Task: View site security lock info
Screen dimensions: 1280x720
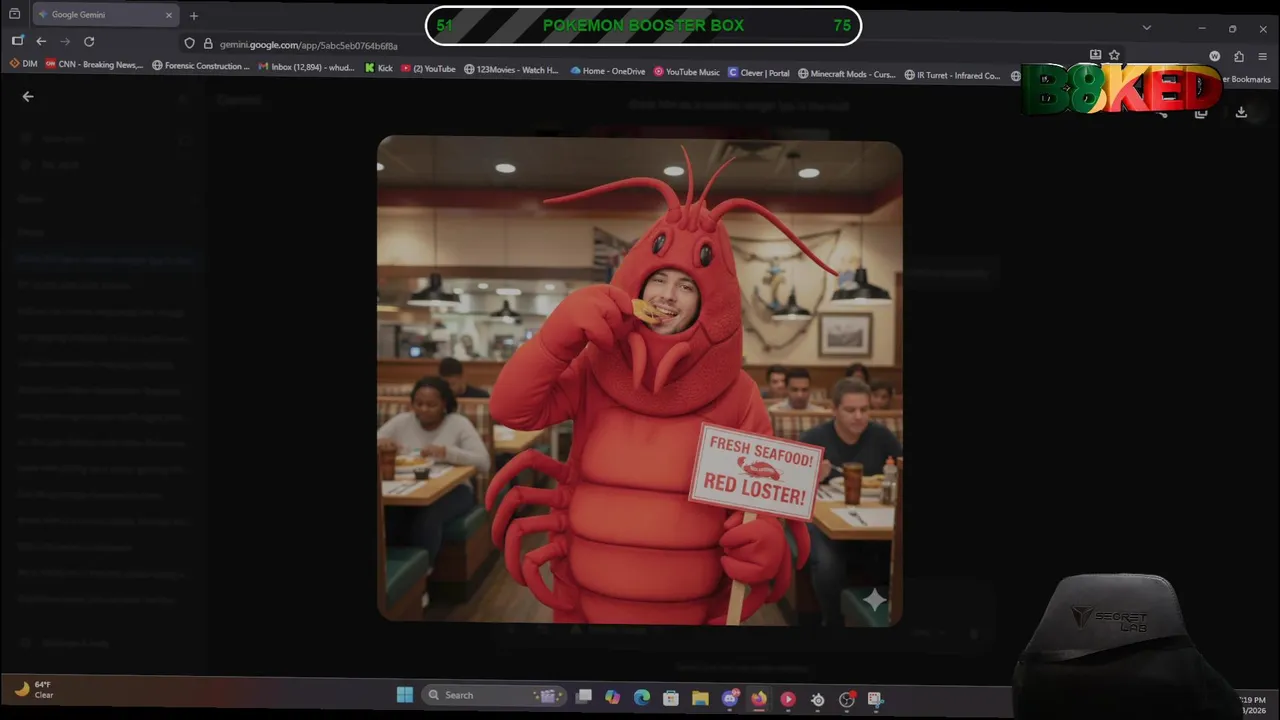Action: click(x=208, y=44)
